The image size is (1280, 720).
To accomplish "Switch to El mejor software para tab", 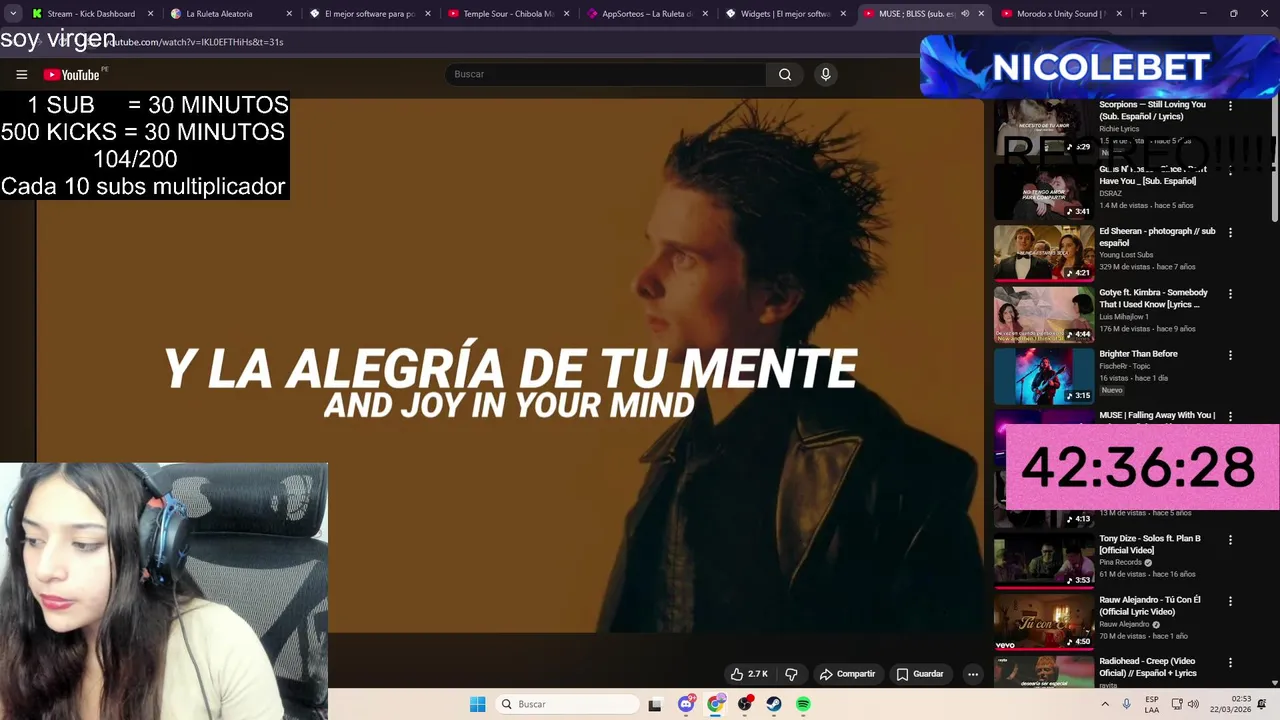I will click(x=370, y=14).
